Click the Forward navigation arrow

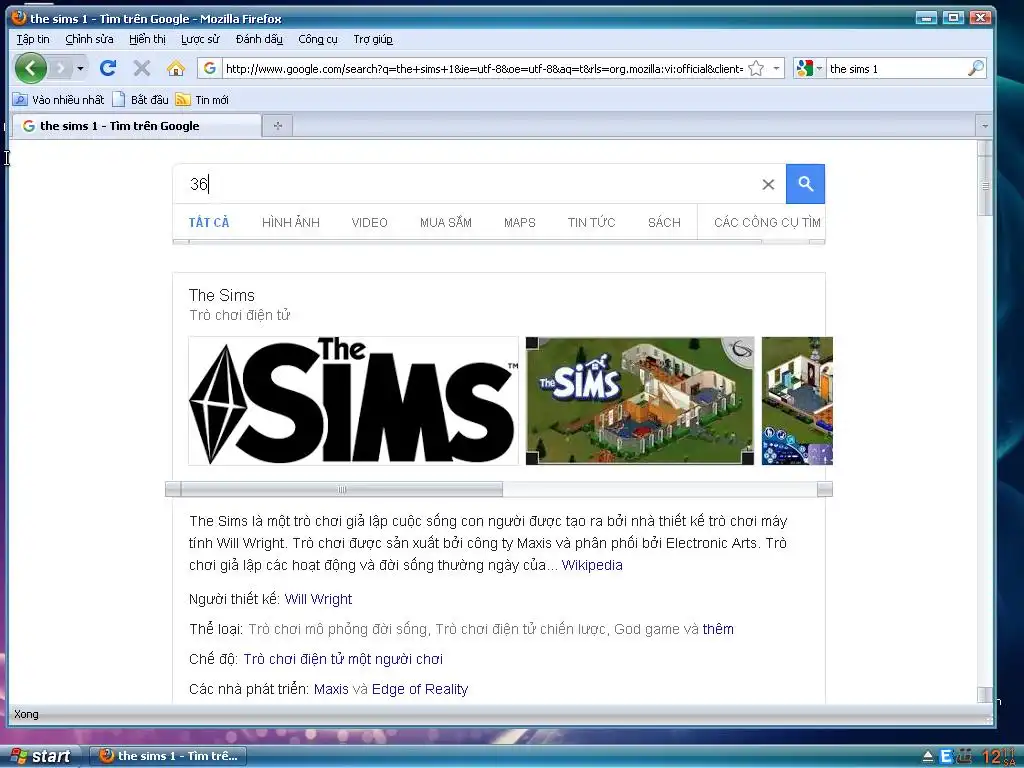(x=60, y=68)
